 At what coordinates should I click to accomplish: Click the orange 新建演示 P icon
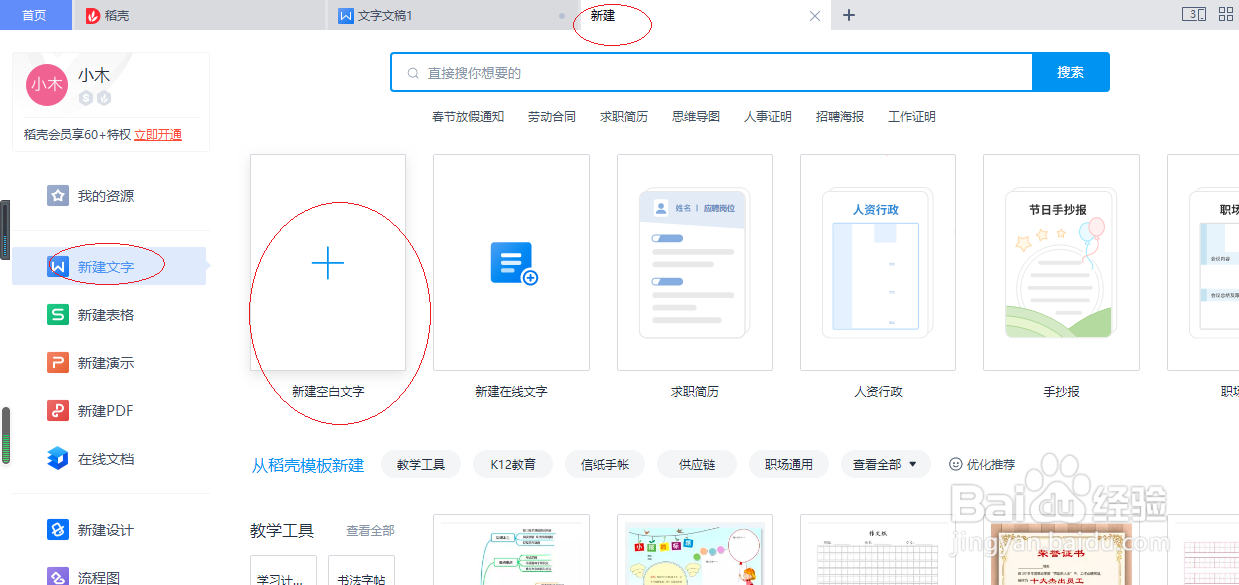[58, 363]
